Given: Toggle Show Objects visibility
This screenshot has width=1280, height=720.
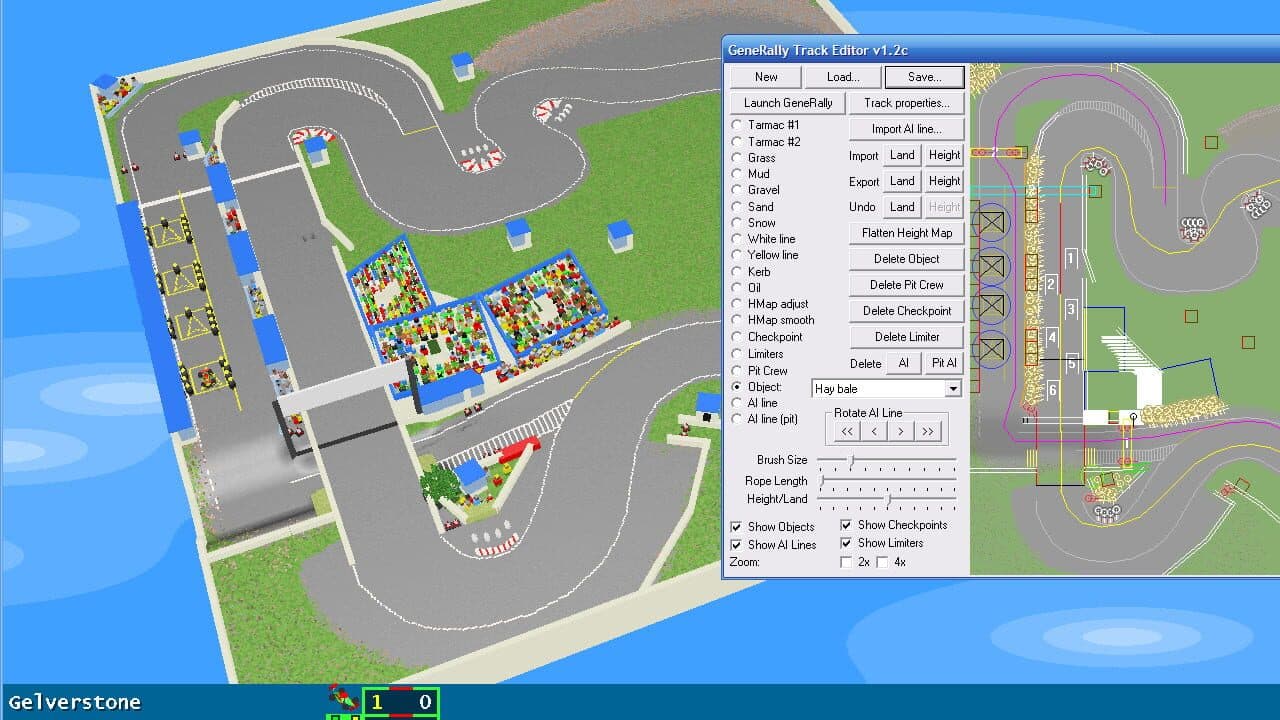Looking at the screenshot, I should pos(737,526).
